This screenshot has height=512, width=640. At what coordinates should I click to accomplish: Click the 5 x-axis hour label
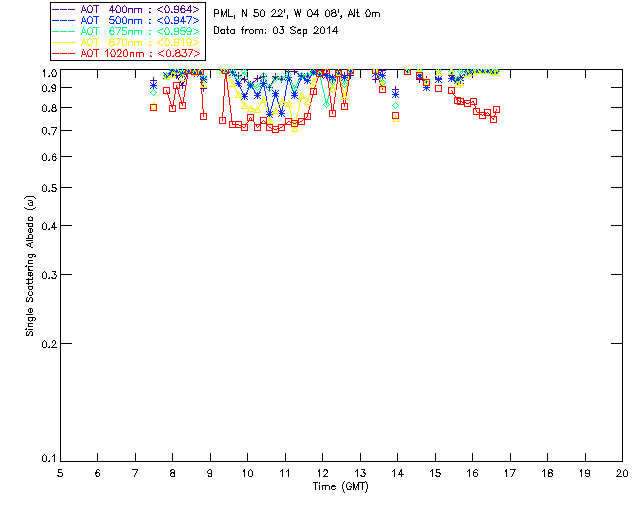[60, 473]
